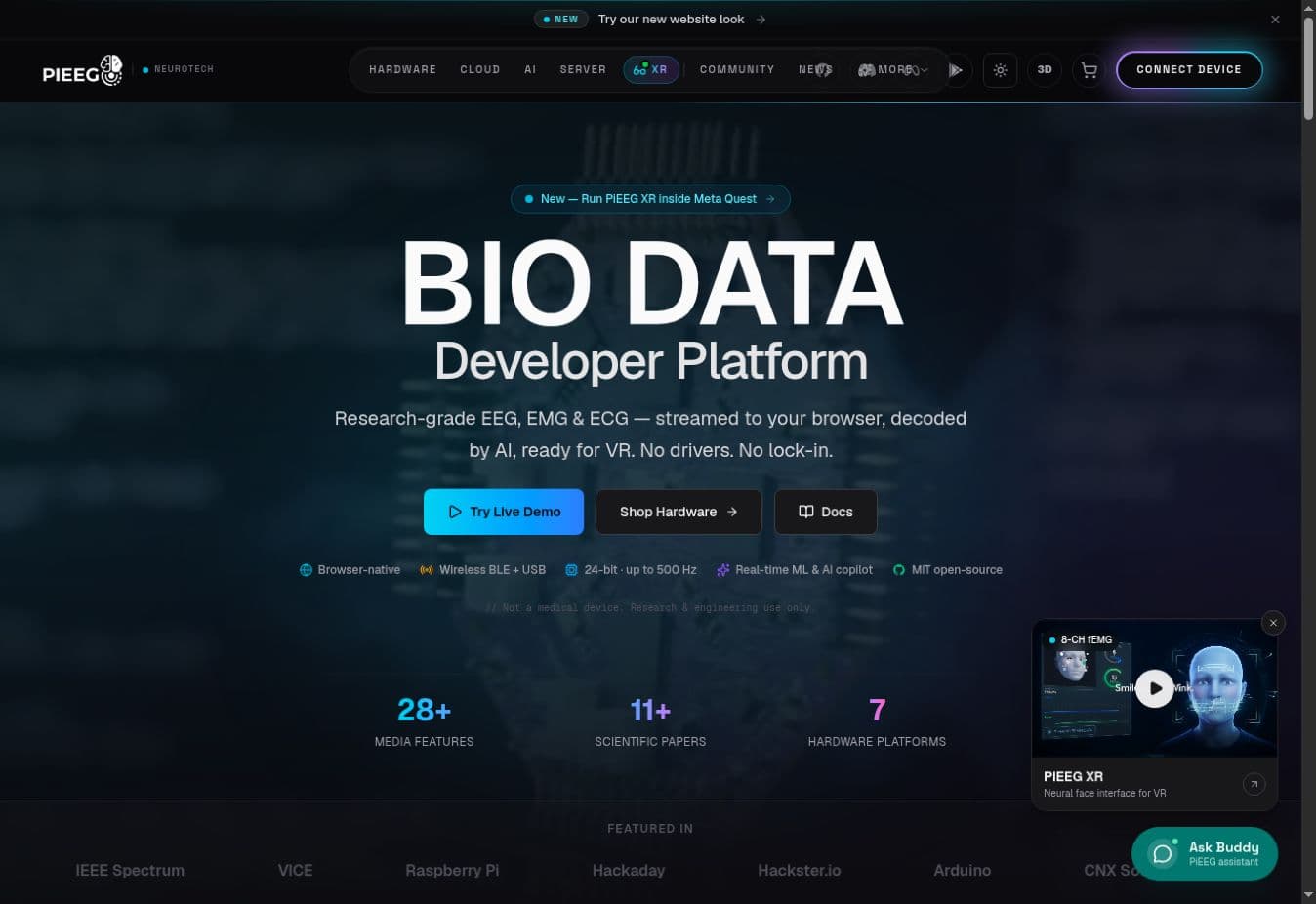Open the CLOUD menu item

(479, 70)
